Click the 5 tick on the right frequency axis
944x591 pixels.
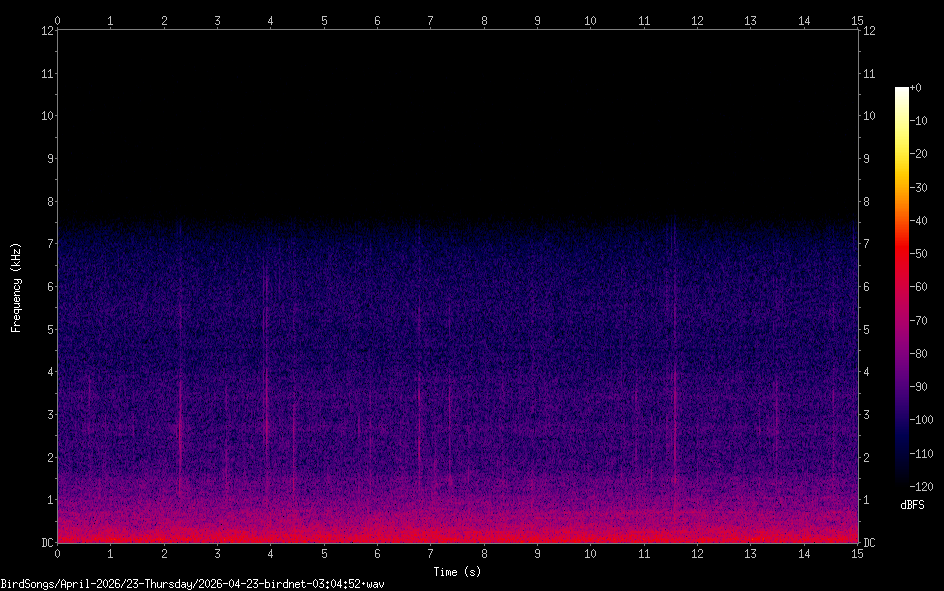point(866,329)
